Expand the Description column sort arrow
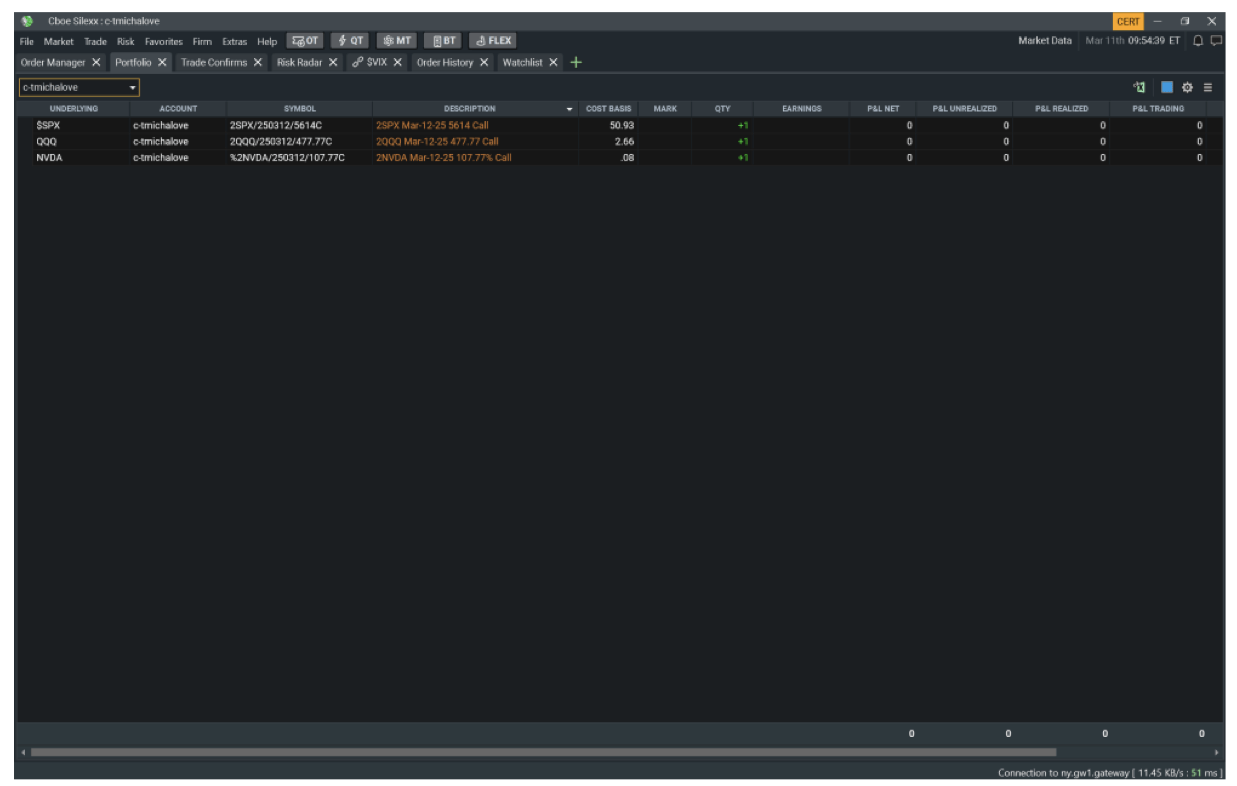 click(570, 109)
